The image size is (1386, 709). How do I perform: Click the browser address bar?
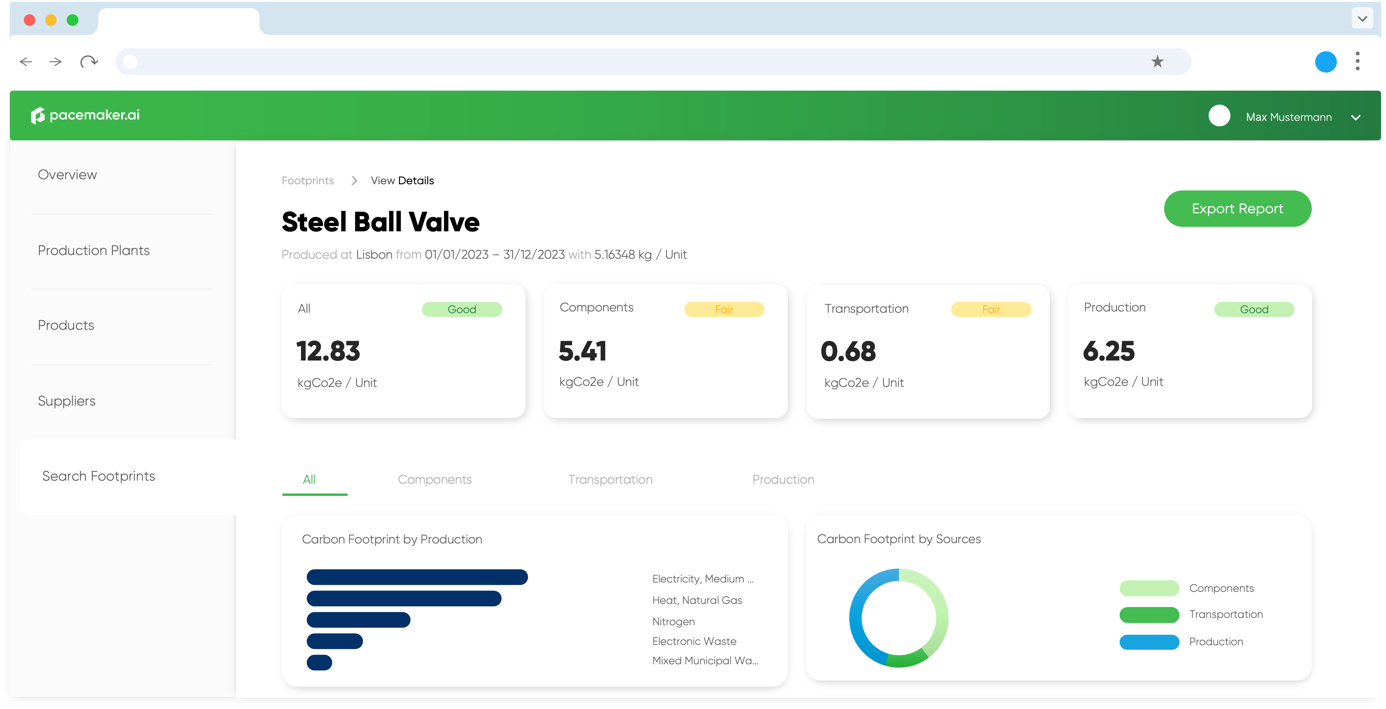pos(640,62)
